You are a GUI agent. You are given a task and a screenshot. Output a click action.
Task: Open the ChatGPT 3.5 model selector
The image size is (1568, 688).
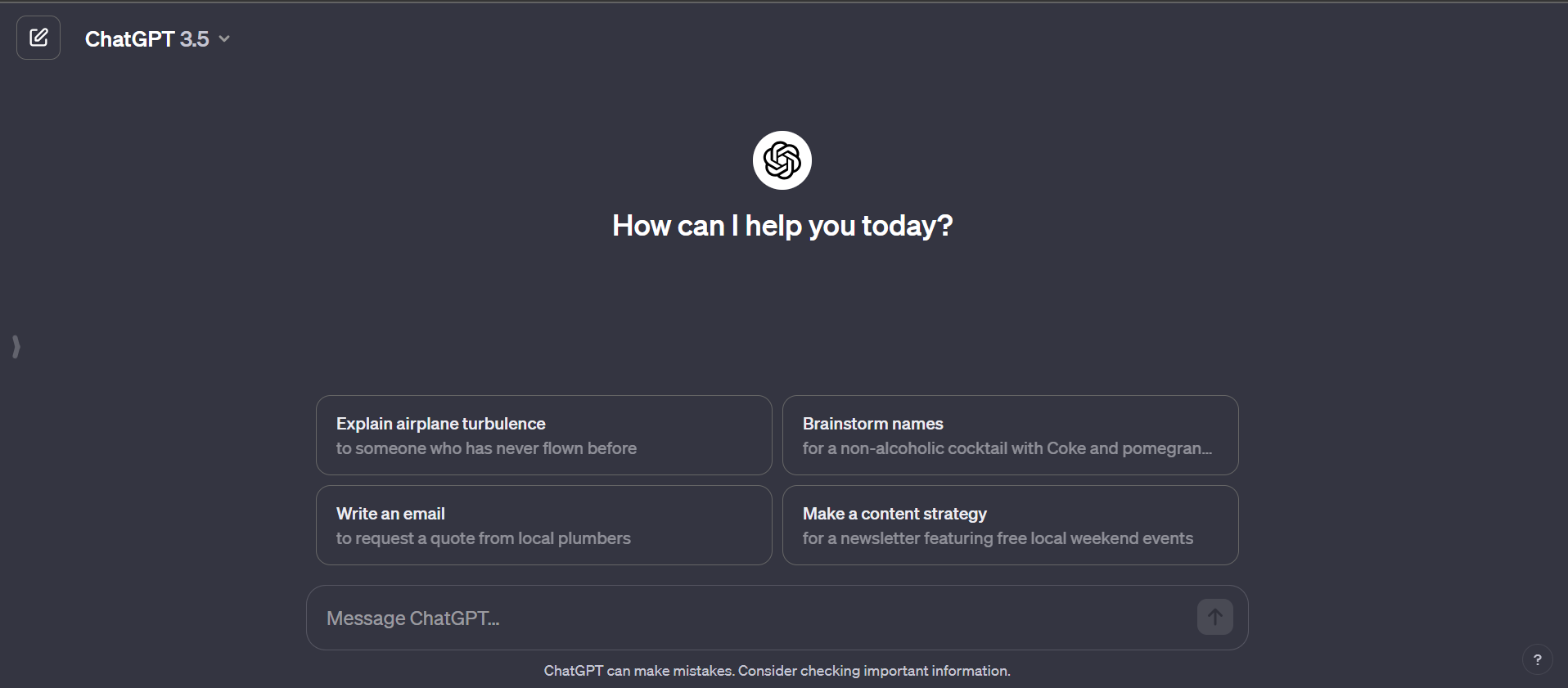(156, 39)
